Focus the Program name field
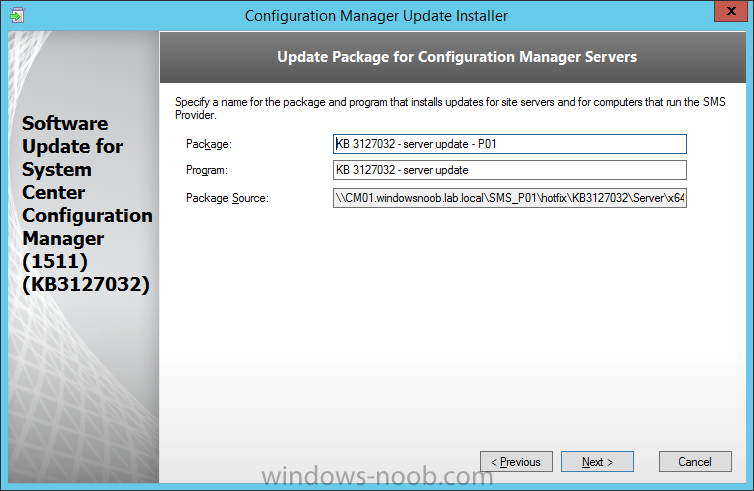Viewport: 754px width, 491px height. coord(510,170)
